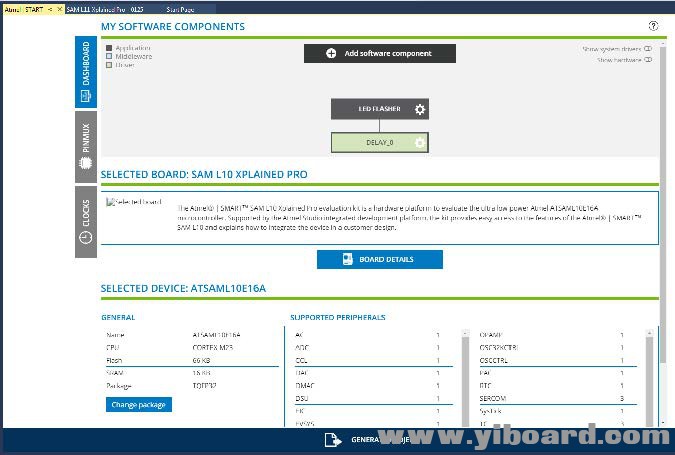Click the Flash 66 KB value
The width and height of the screenshot is (675, 455).
pyautogui.click(x=201, y=360)
